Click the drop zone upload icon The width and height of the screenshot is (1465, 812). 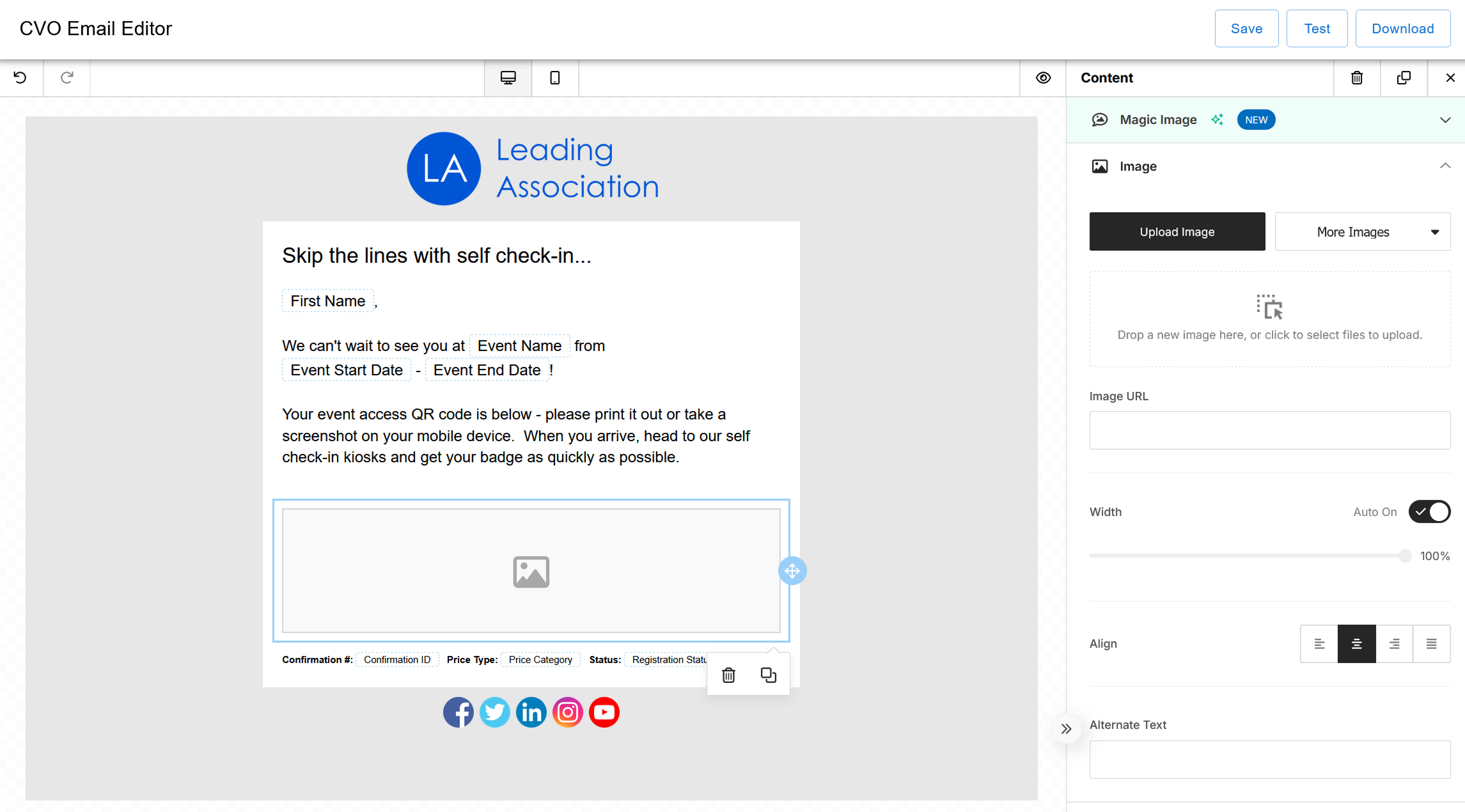tap(1269, 307)
